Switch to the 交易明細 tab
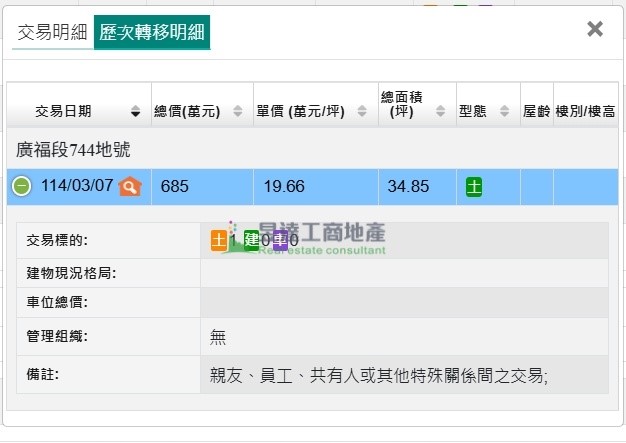The image size is (626, 443). coord(52,32)
